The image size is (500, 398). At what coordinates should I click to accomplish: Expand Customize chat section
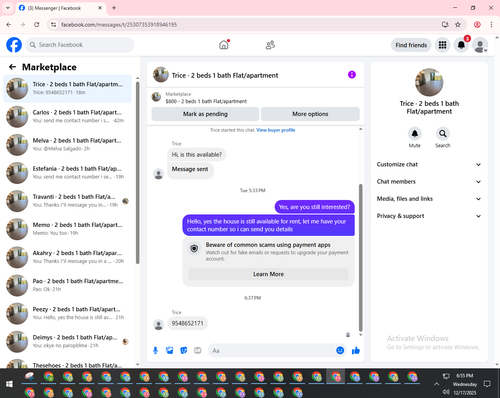click(x=429, y=164)
